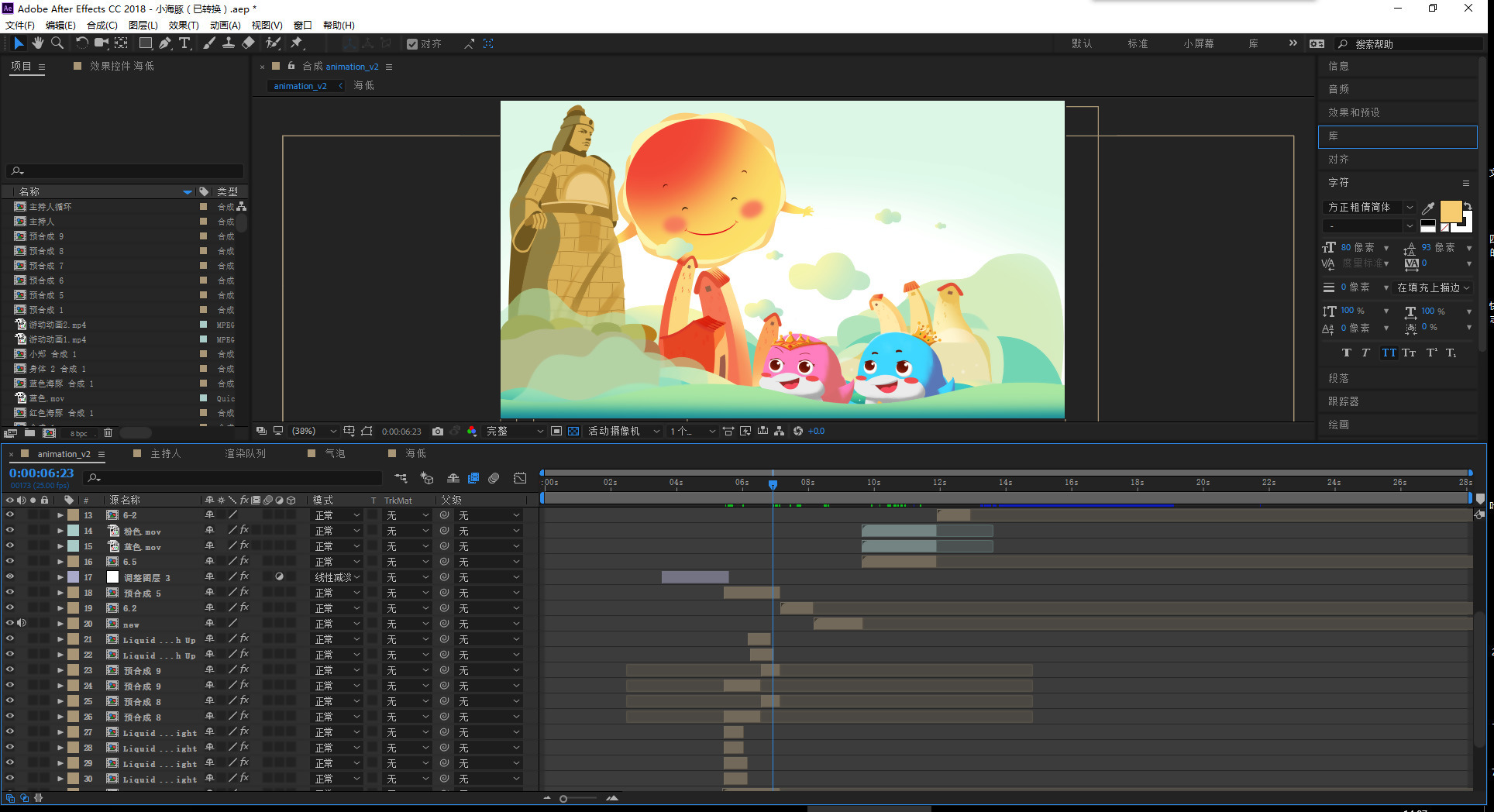Toggle visibility of layer 18
Viewport: 1494px width, 812px height.
click(10, 592)
